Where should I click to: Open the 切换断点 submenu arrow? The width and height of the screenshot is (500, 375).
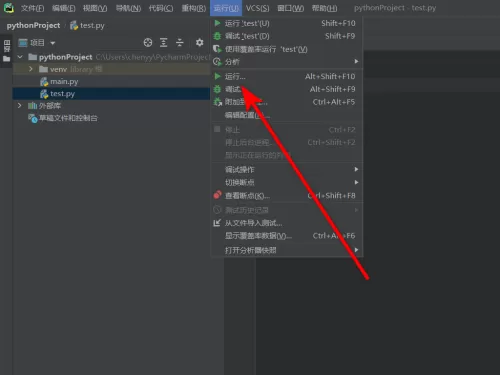tap(356, 182)
